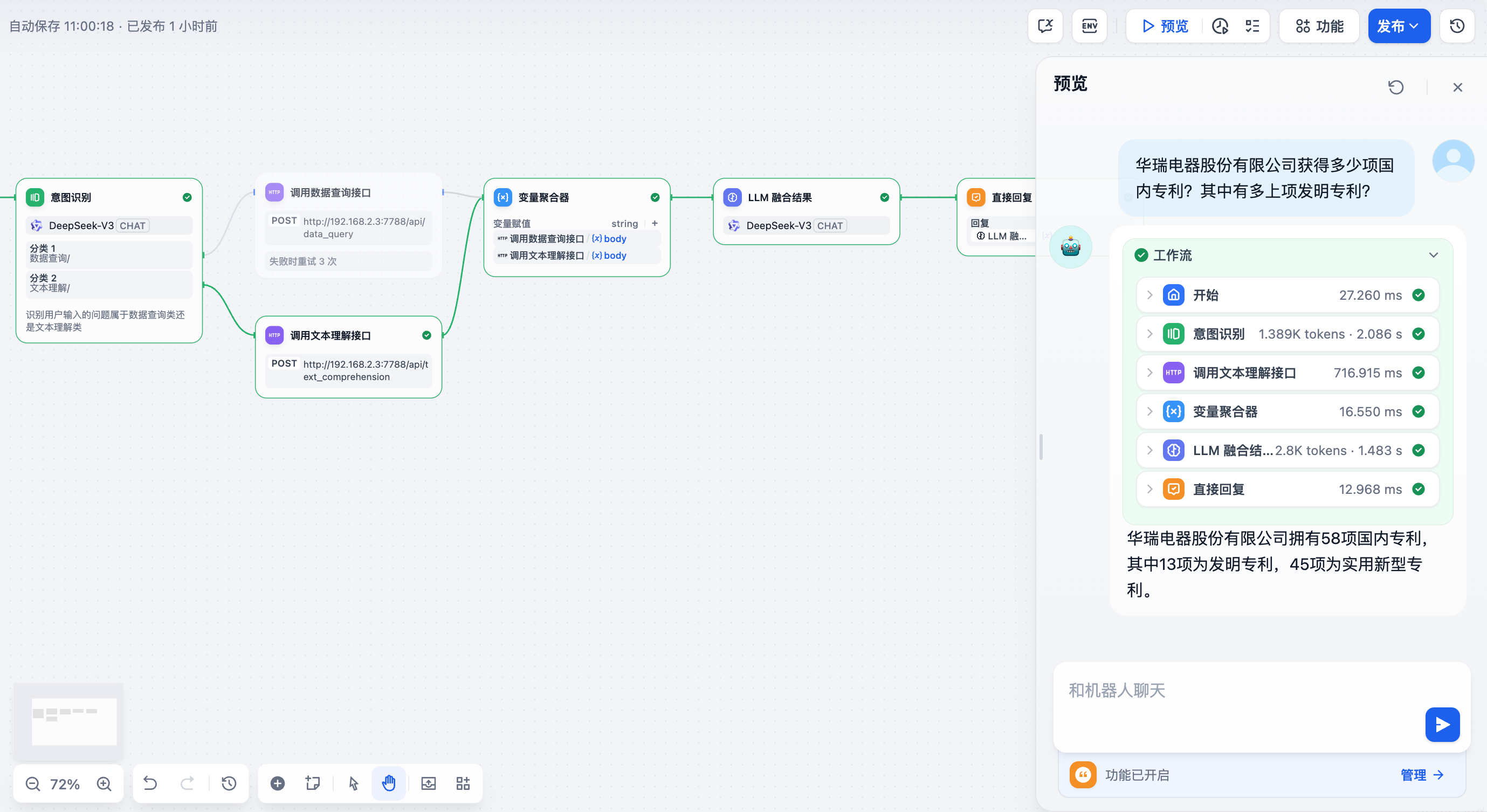Click the 预览 button in toolbar
This screenshot has height=812, width=1487.
[1165, 26]
